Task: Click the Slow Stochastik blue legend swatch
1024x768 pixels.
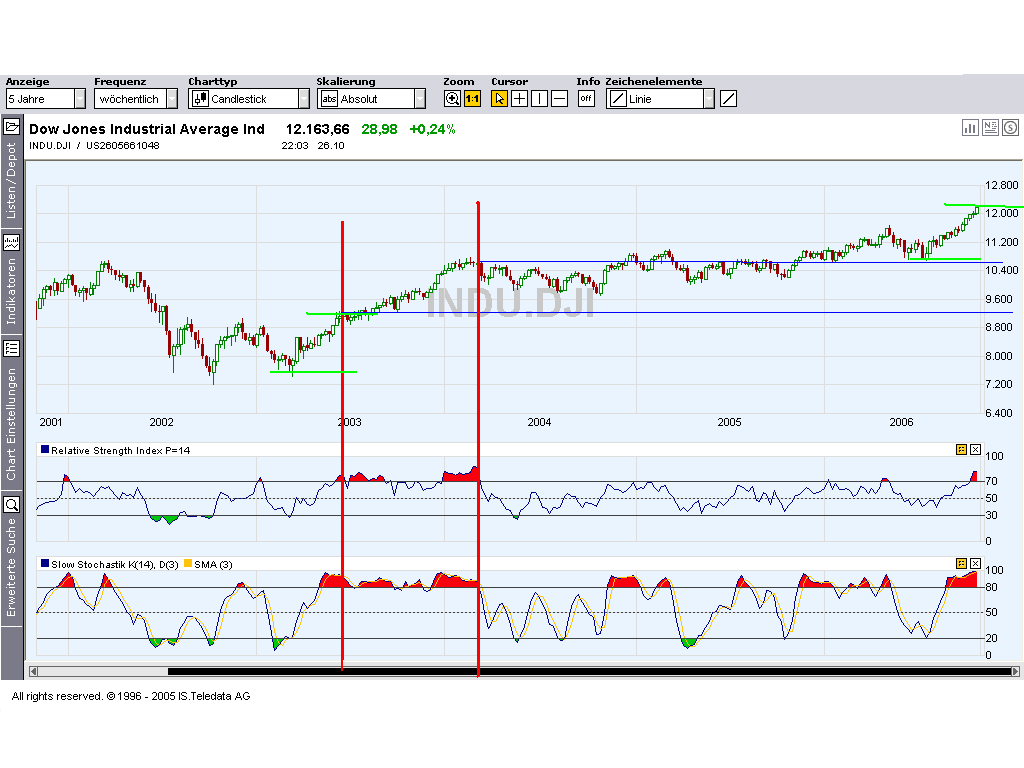Action: click(45, 563)
